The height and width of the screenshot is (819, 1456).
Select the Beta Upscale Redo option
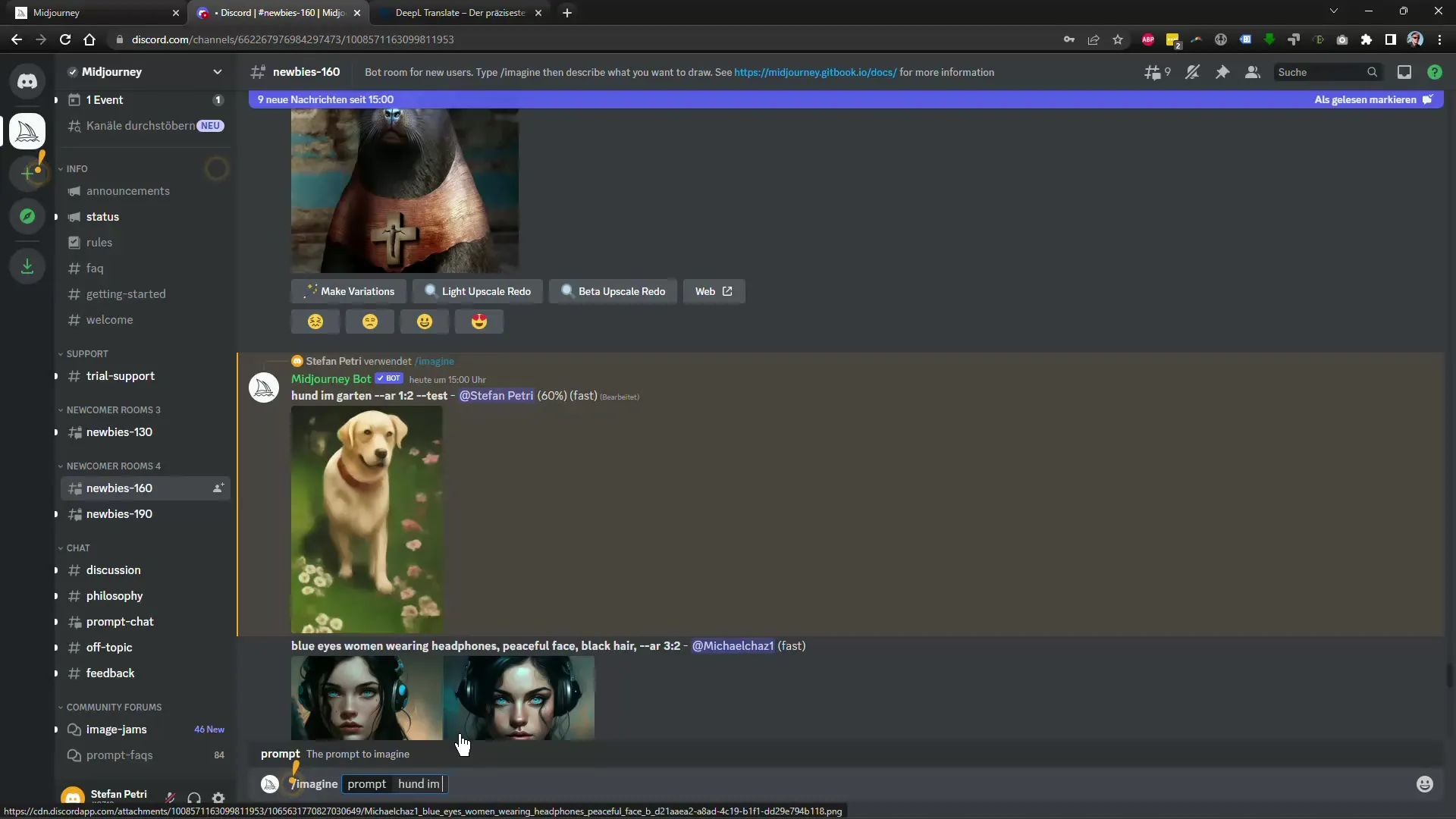(614, 290)
